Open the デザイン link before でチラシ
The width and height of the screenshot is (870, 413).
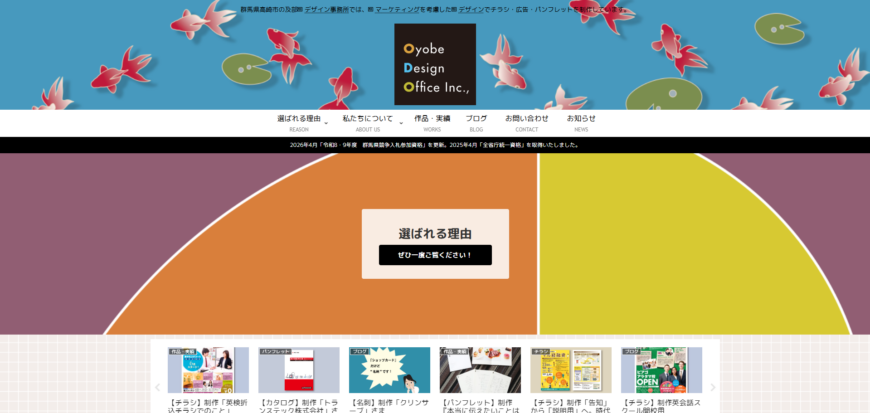tap(471, 9)
